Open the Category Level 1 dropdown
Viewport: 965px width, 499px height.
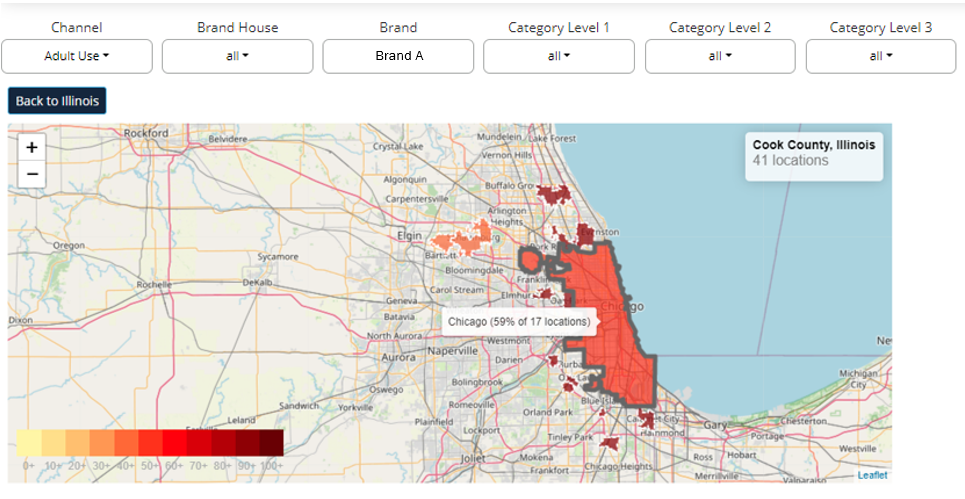click(558, 56)
